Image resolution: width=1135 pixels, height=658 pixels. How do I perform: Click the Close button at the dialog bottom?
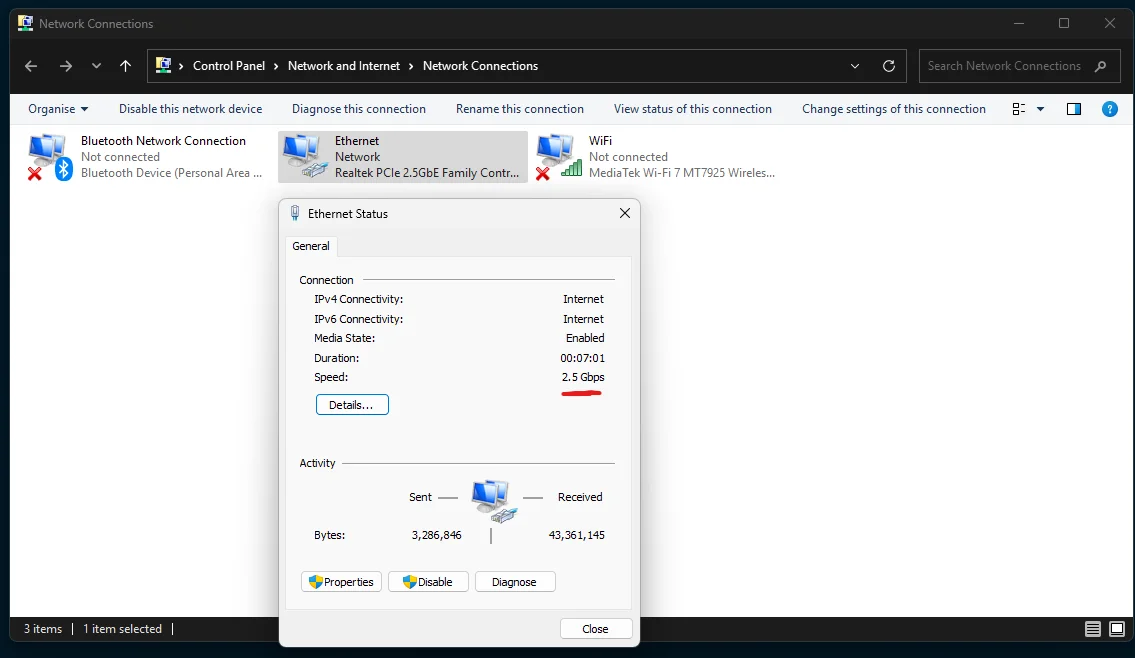596,629
